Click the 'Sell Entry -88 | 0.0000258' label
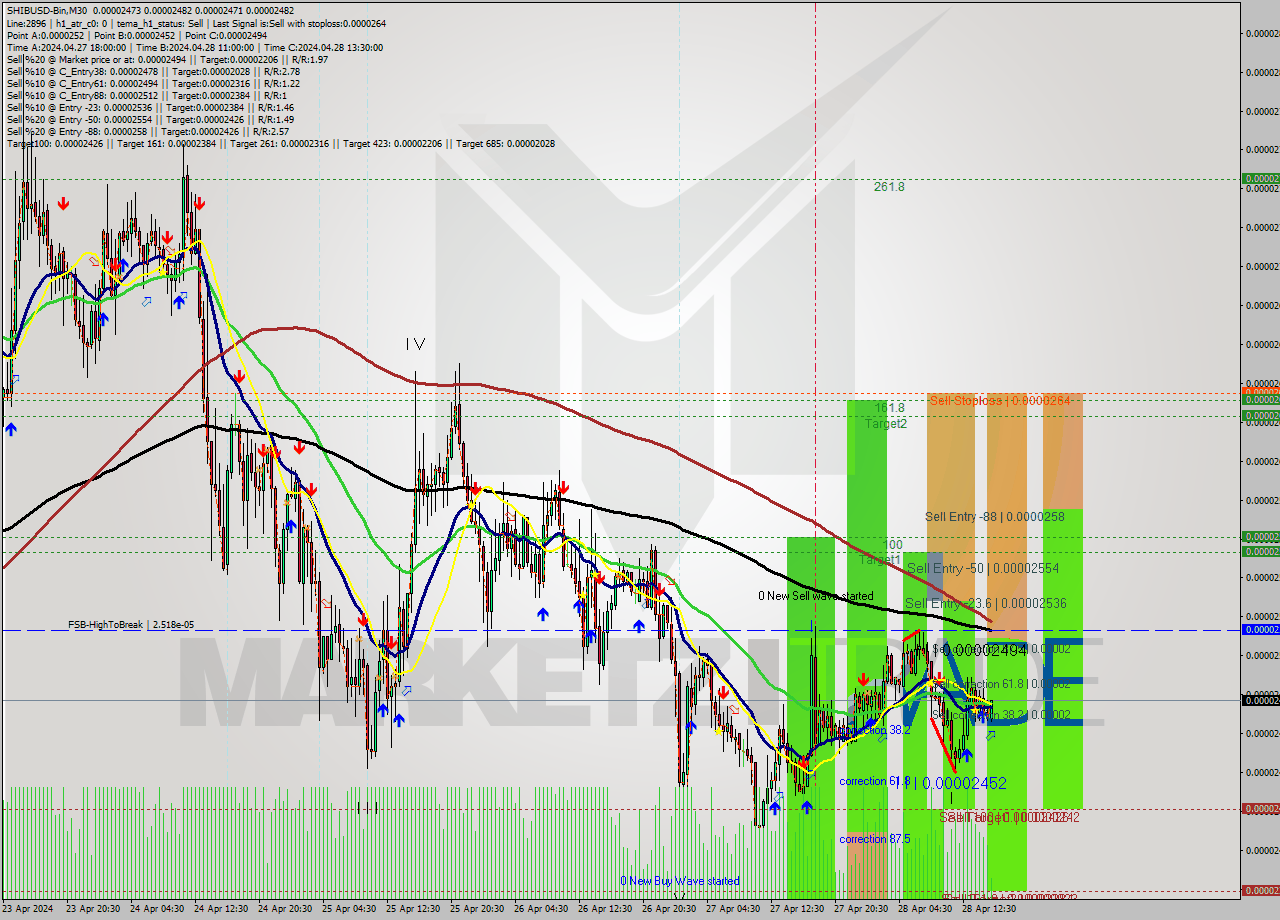1280x920 pixels. (994, 517)
